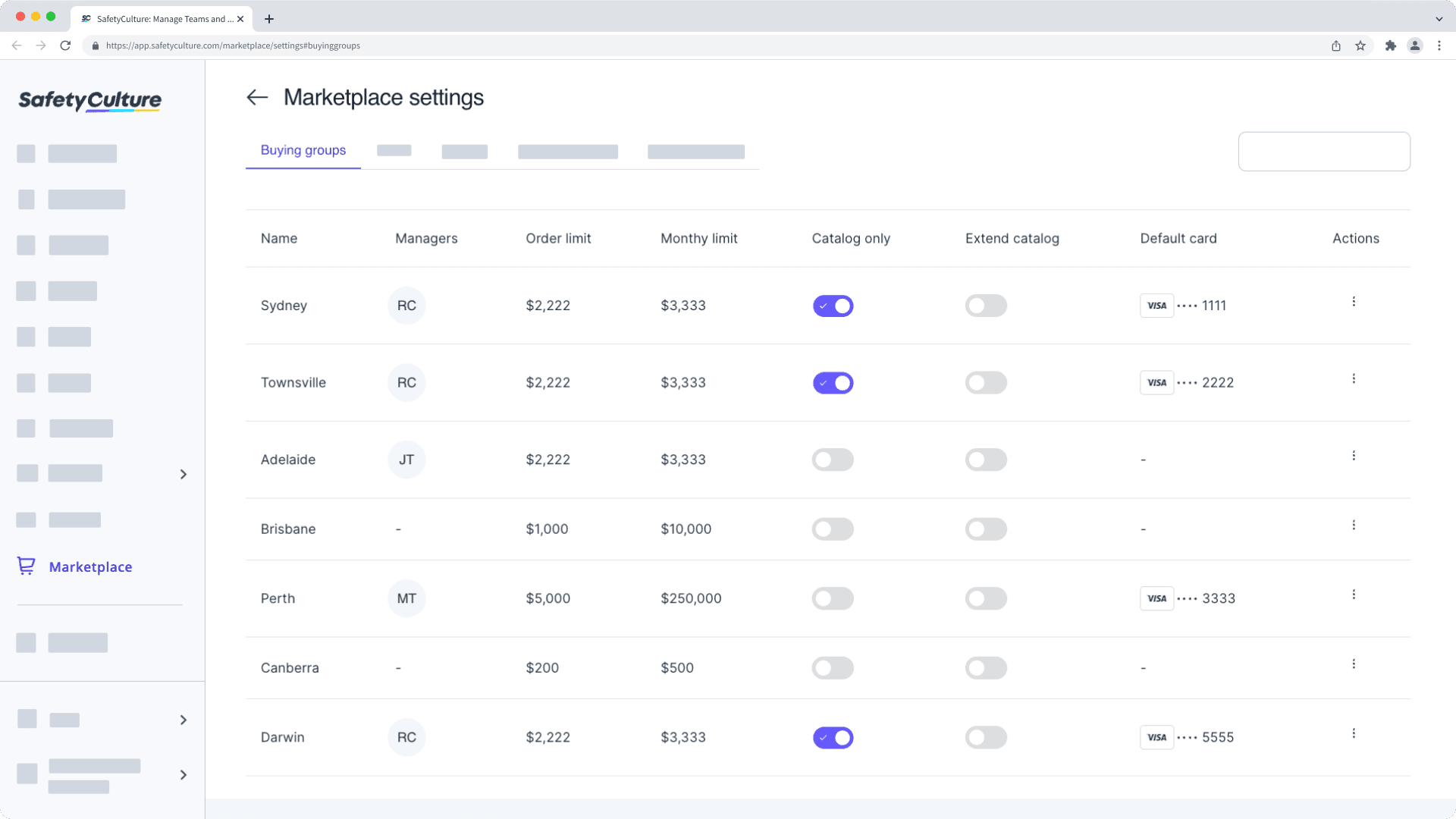Click the RC manager avatar for Sydney
This screenshot has height=819, width=1456.
(406, 305)
